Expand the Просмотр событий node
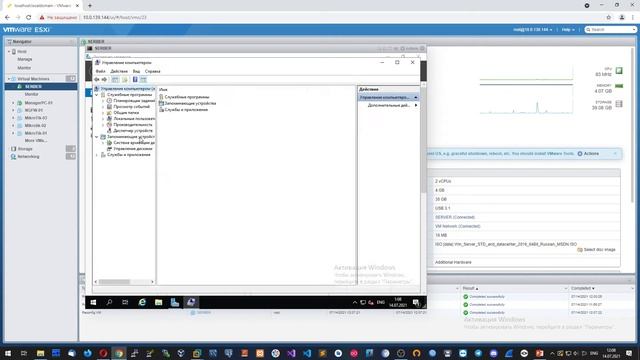 coord(103,107)
